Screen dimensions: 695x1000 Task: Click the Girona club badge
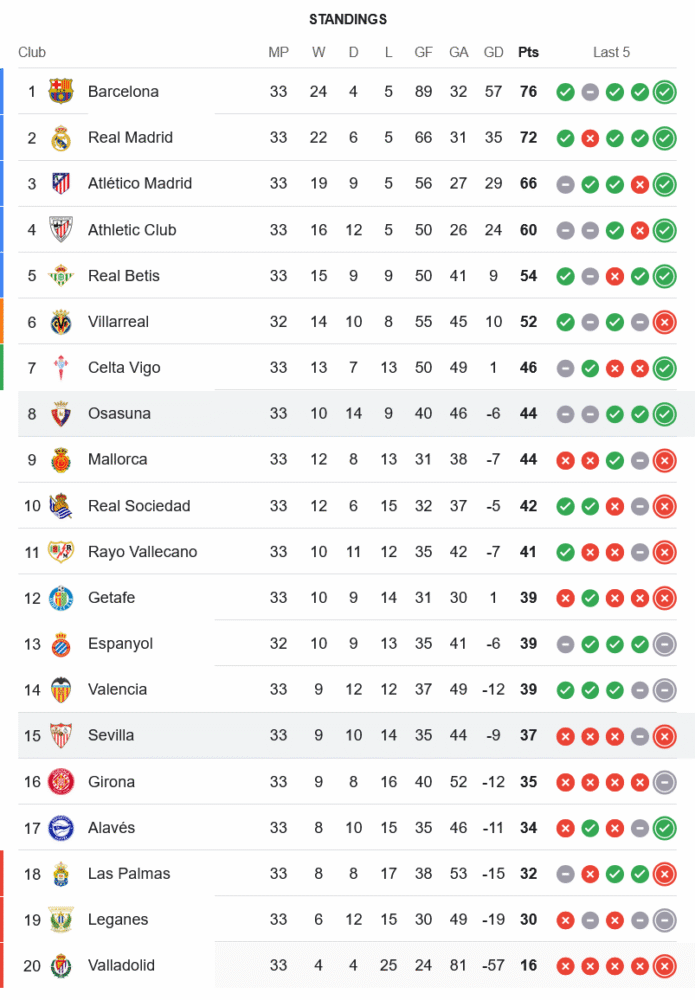click(x=61, y=782)
